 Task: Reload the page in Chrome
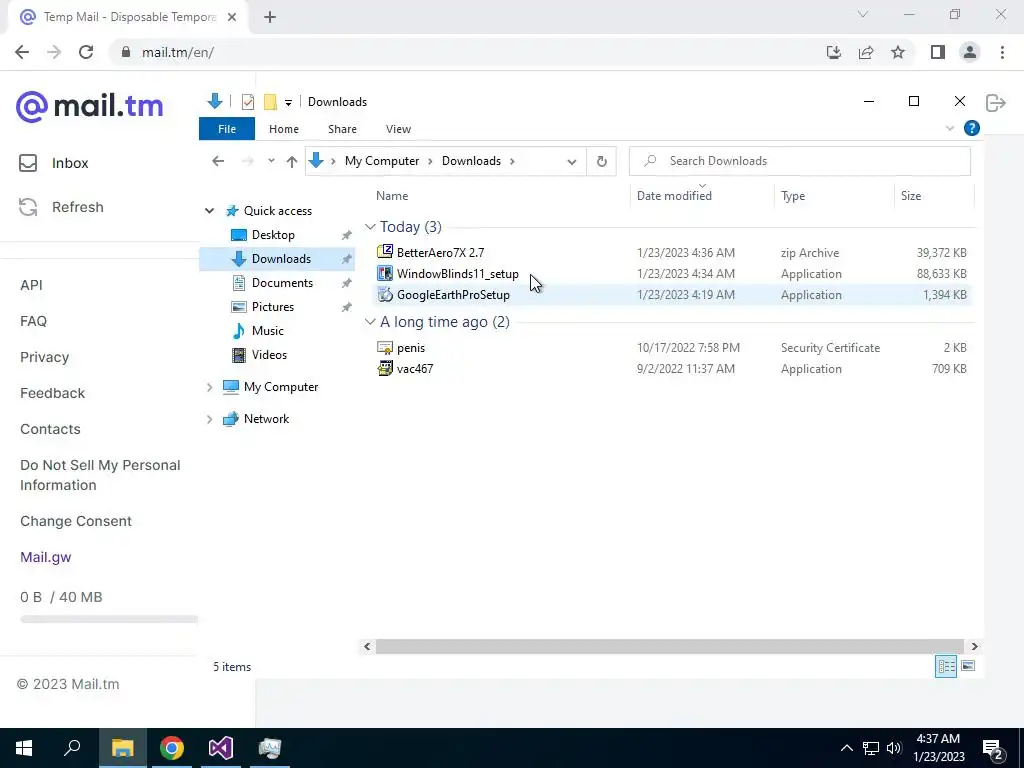pyautogui.click(x=86, y=52)
